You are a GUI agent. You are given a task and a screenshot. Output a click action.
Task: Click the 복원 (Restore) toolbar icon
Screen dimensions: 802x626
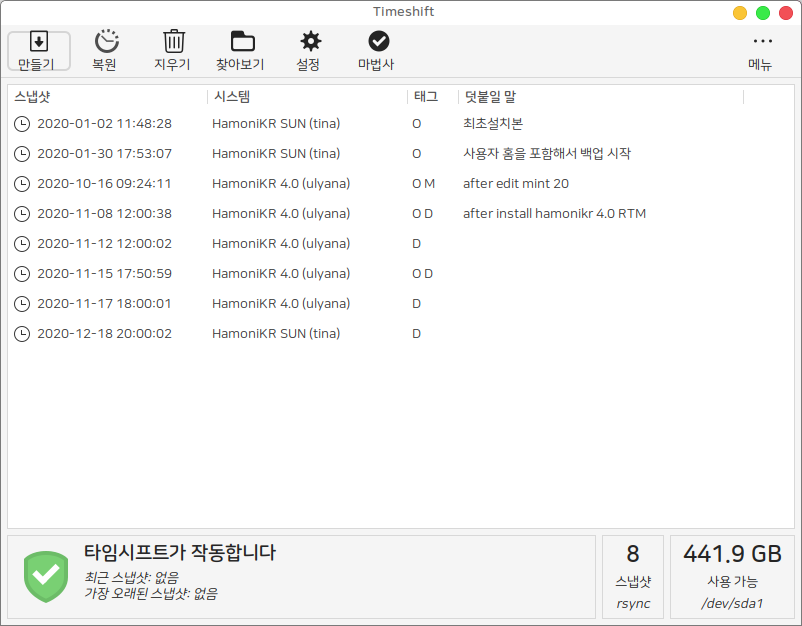[x=106, y=42]
